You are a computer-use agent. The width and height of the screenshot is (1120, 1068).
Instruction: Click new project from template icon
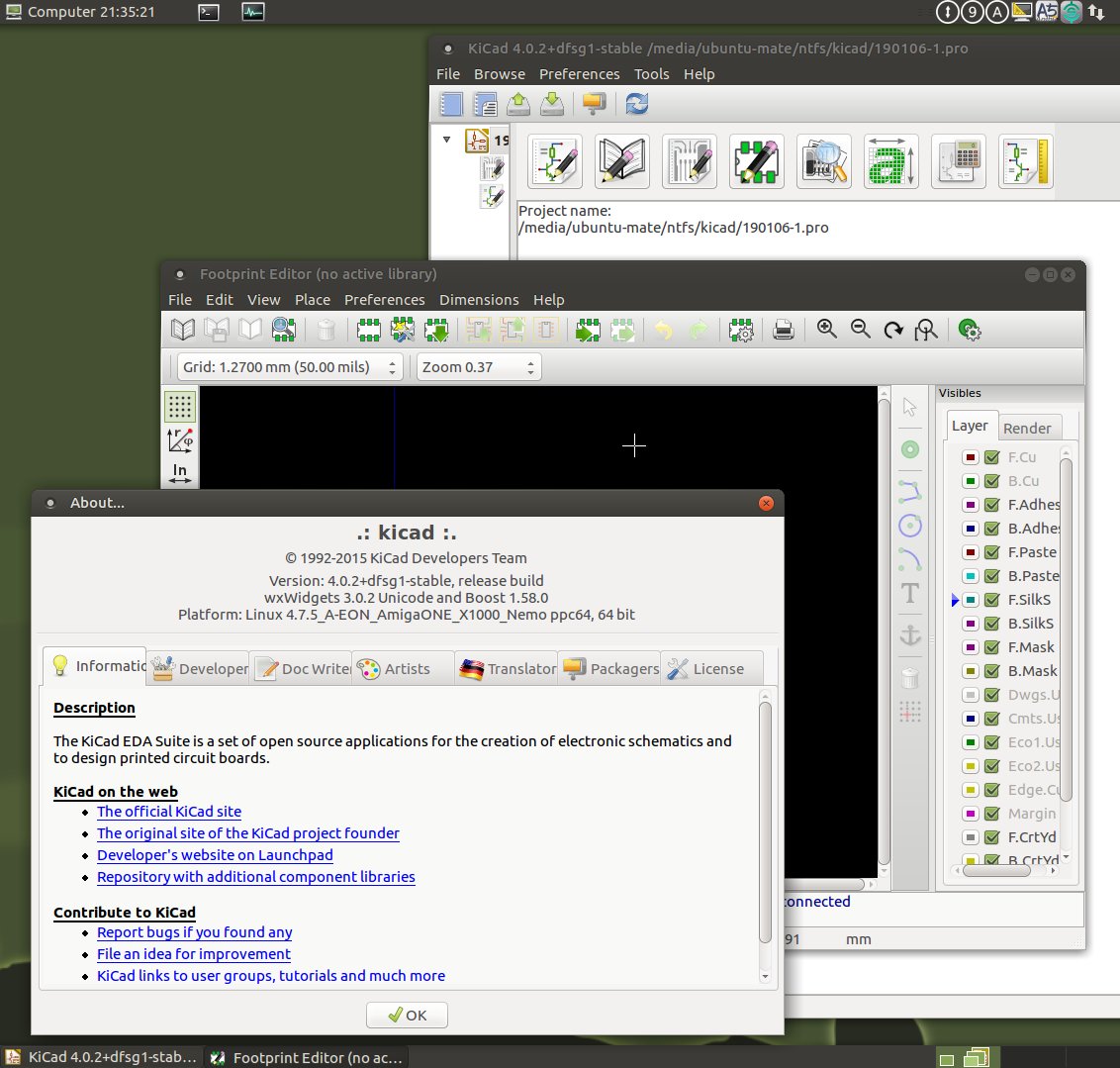(x=485, y=104)
